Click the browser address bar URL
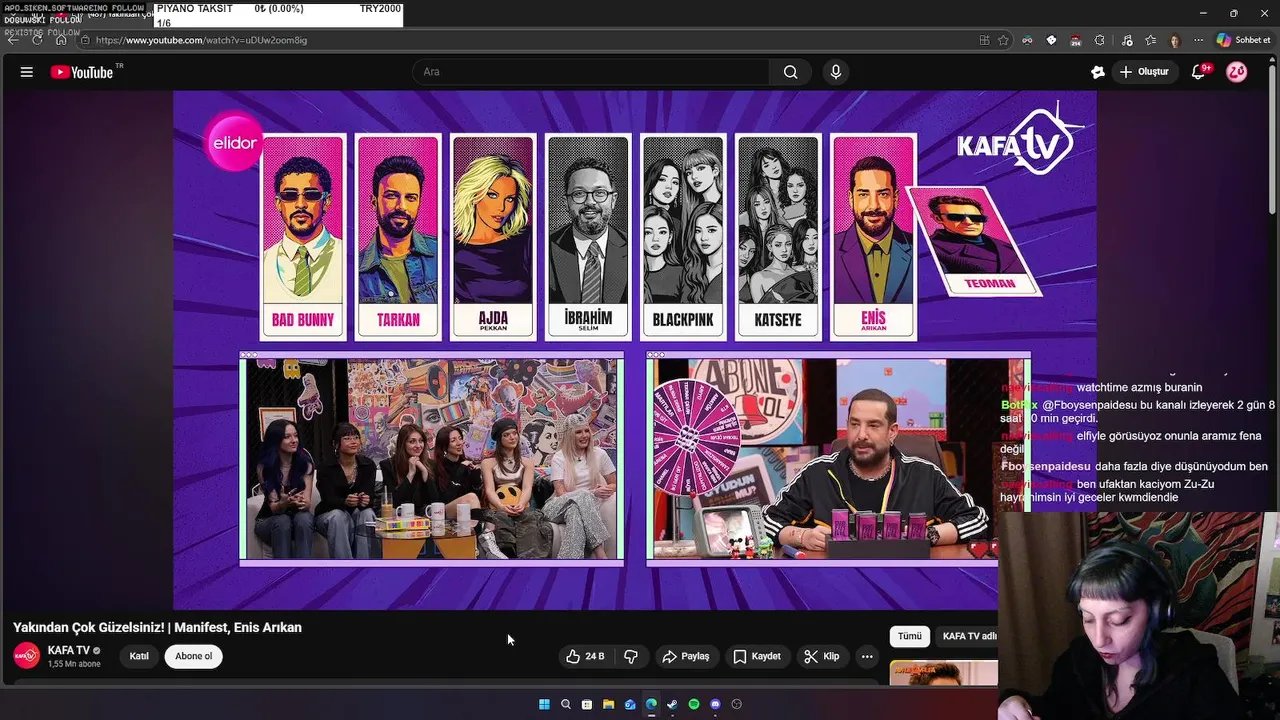The image size is (1280, 720). (x=201, y=40)
